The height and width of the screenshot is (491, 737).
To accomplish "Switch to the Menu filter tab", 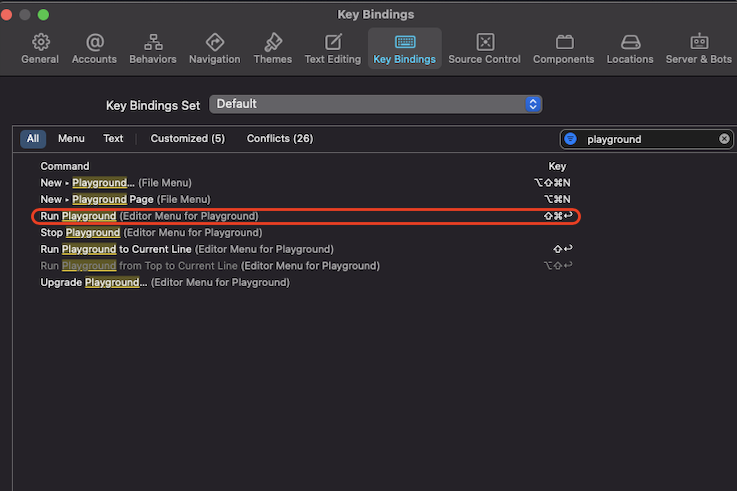I will [x=71, y=139].
